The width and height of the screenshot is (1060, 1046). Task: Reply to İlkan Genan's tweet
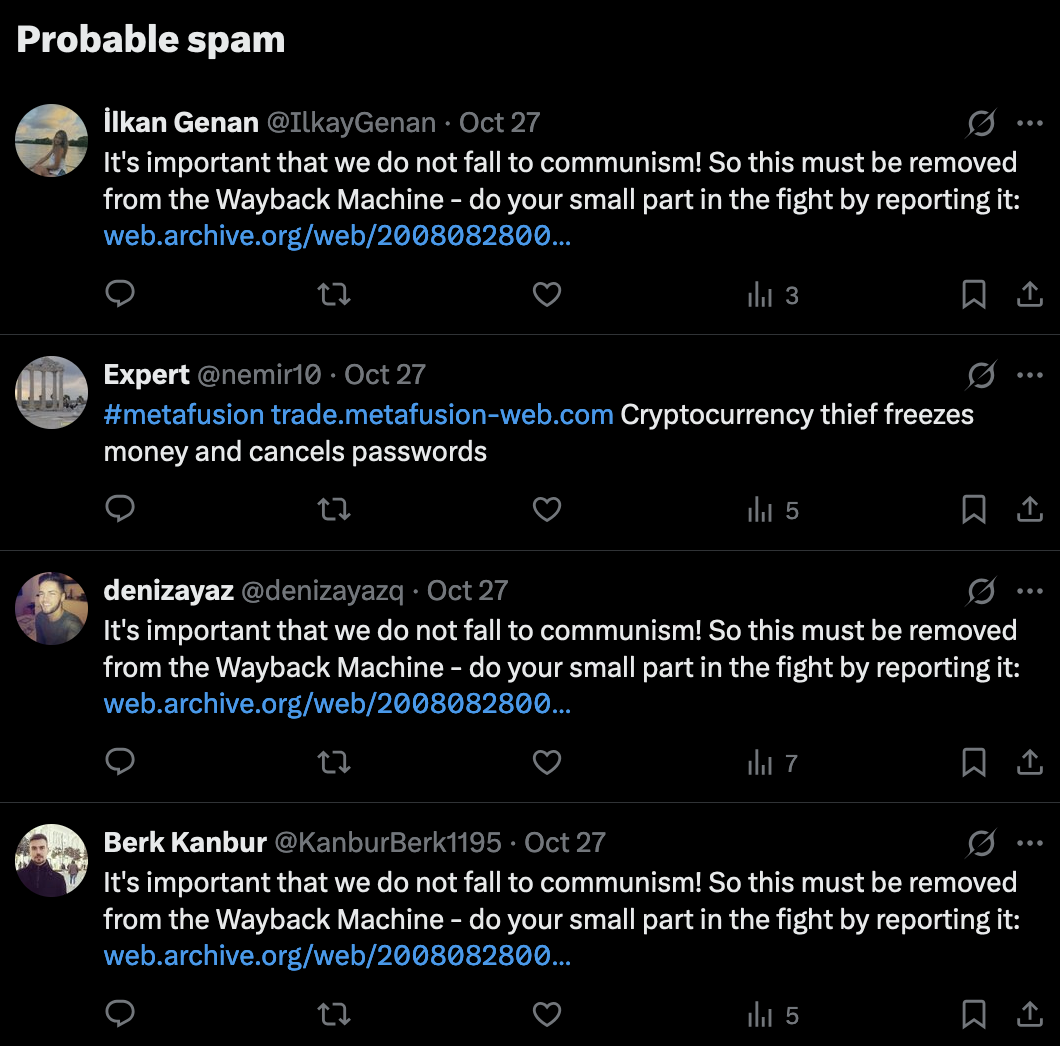pos(120,294)
